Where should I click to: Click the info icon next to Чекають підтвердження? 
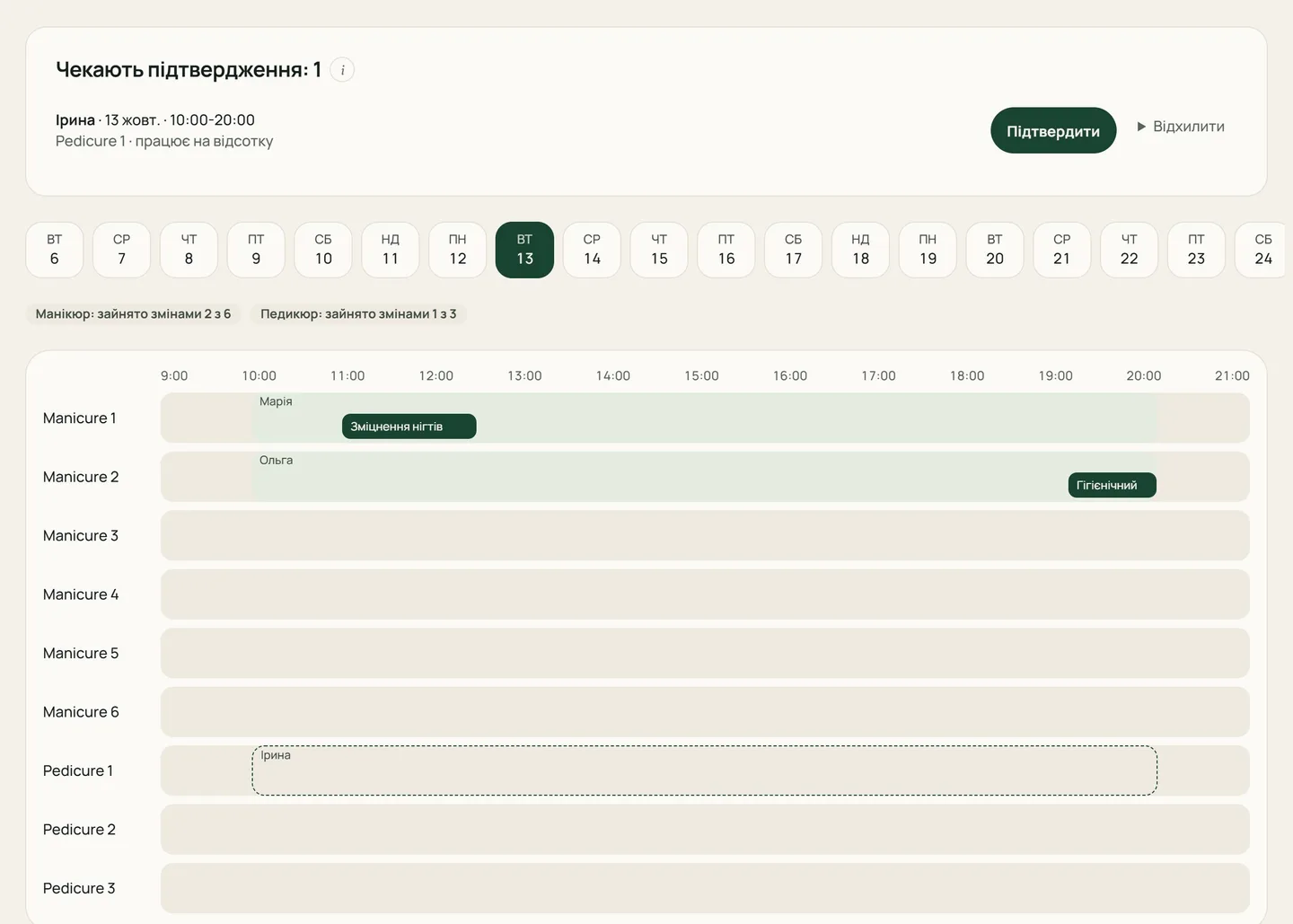point(342,70)
